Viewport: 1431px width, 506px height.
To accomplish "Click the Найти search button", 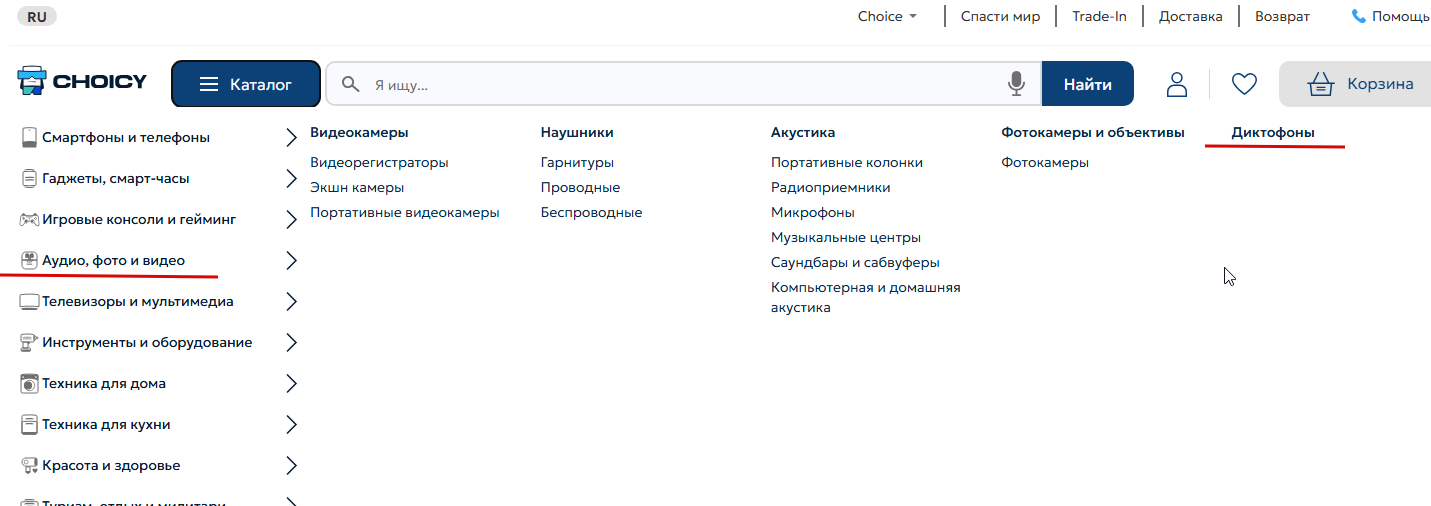I will [x=1088, y=84].
